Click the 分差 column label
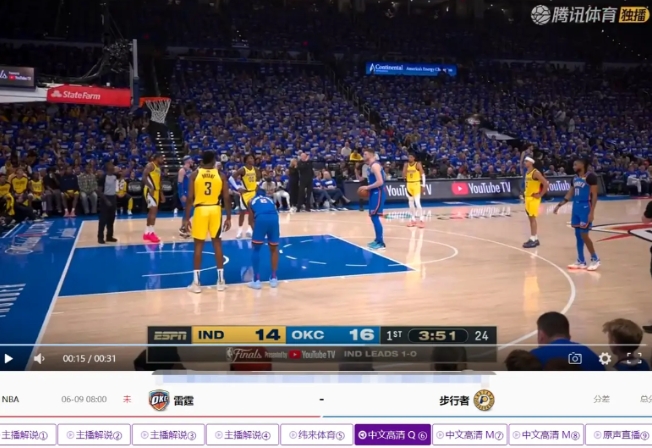Image resolution: width=652 pixels, height=448 pixels. tap(601, 399)
